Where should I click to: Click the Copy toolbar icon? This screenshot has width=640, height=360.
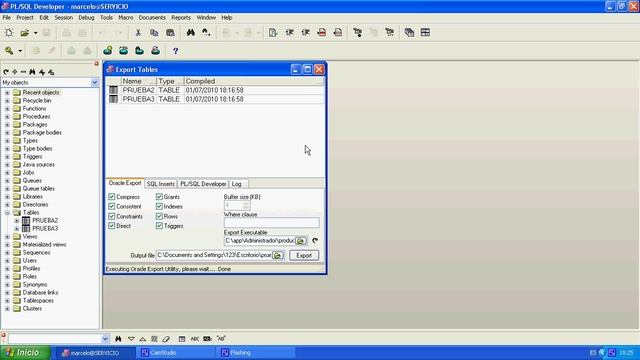(x=154, y=33)
